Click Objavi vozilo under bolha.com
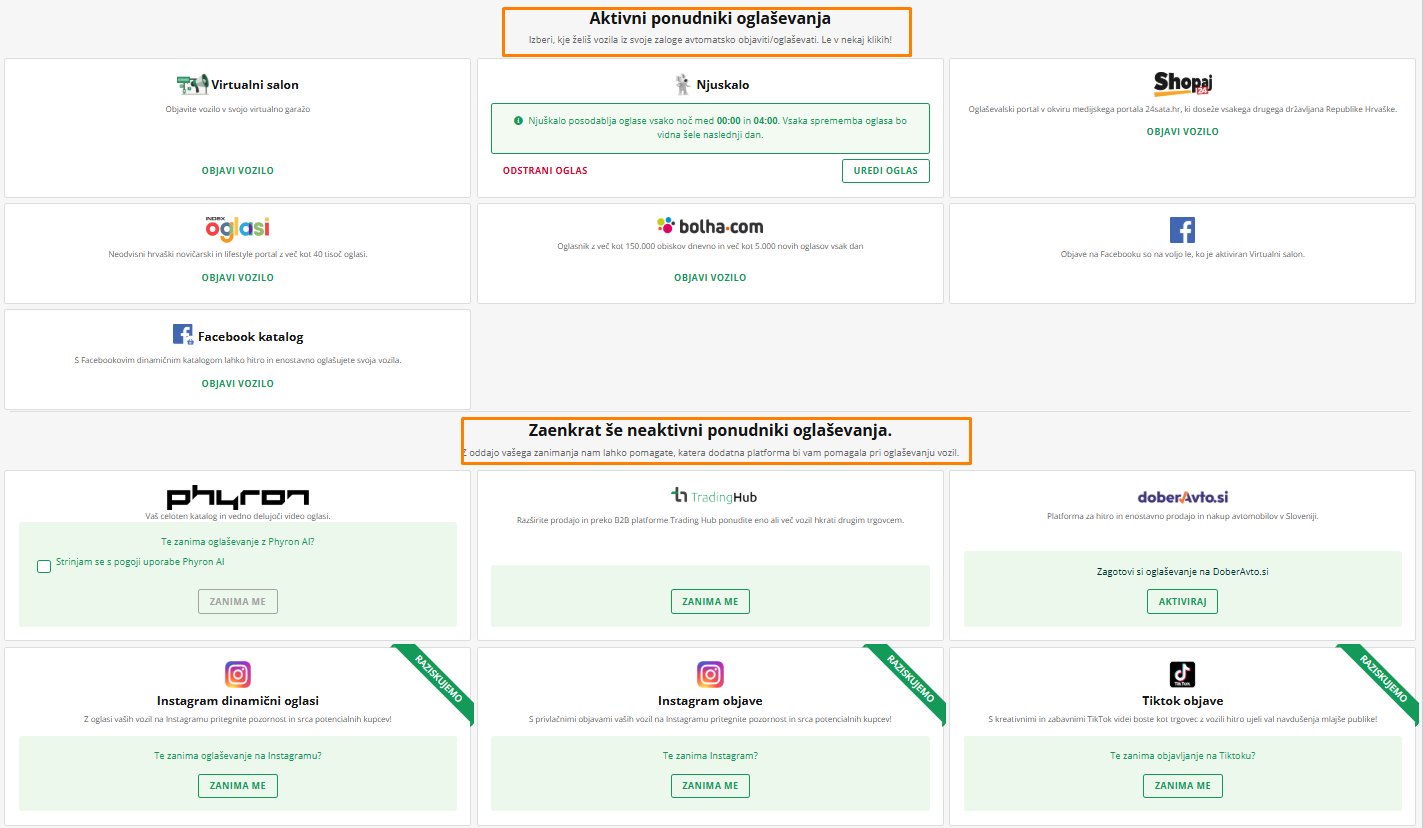 [x=710, y=278]
